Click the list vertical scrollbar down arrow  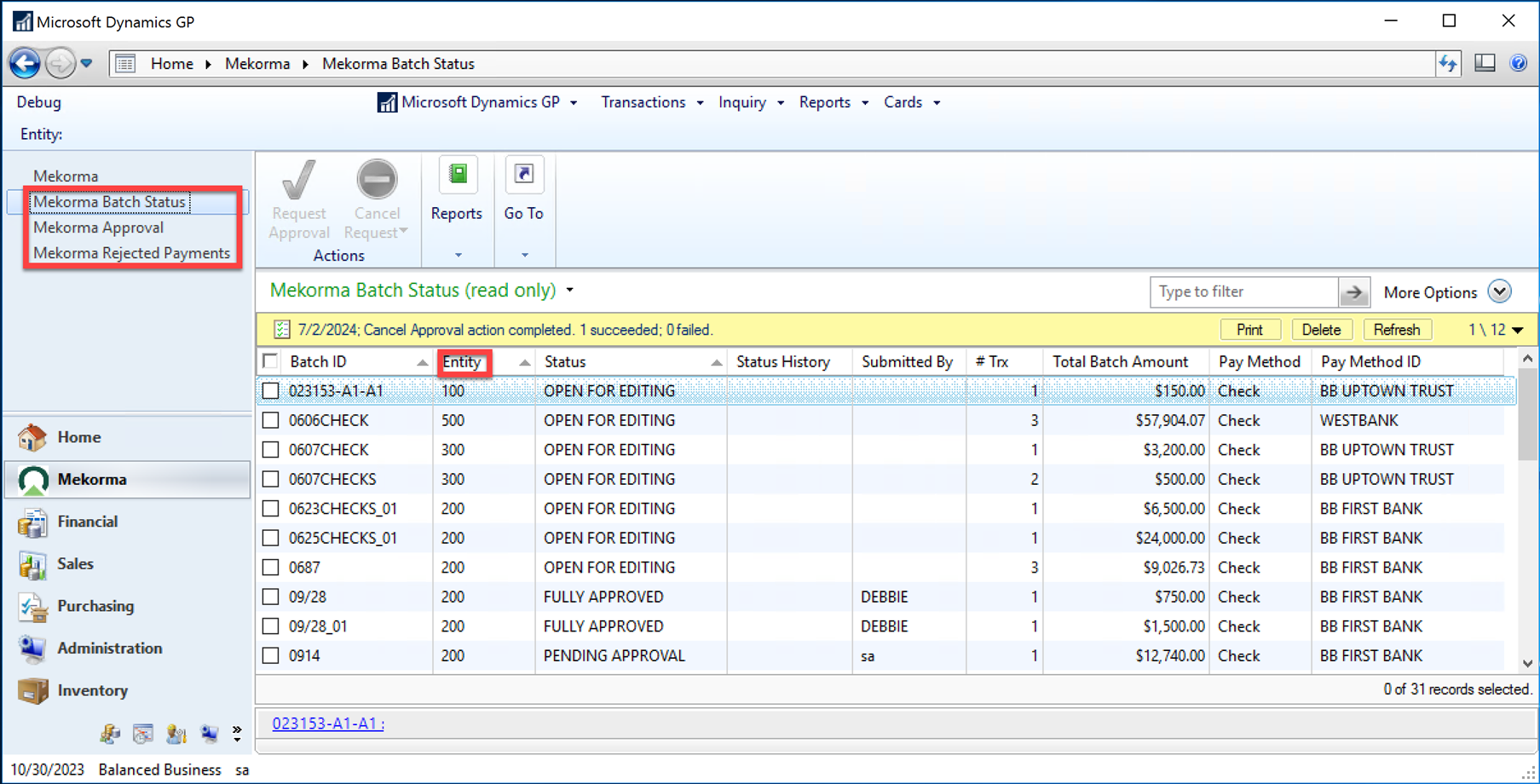[1527, 663]
